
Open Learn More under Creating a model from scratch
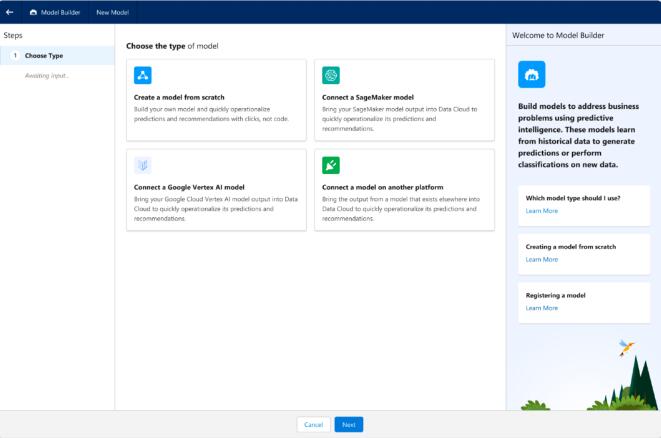[542, 259]
